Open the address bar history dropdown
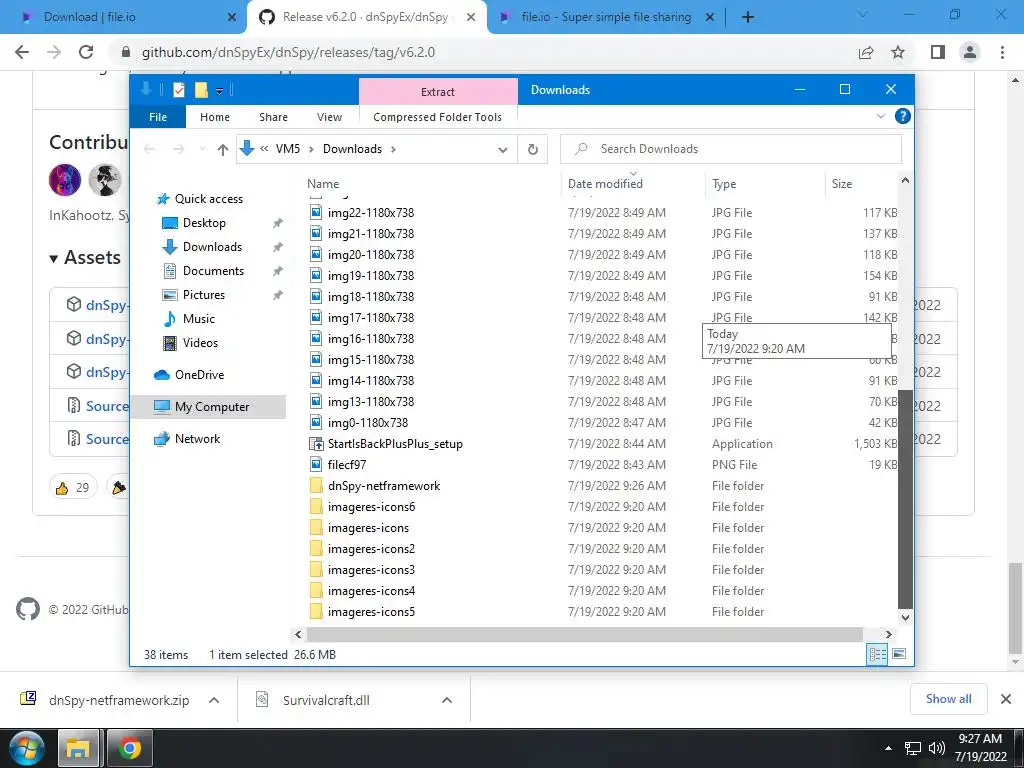Image resolution: width=1024 pixels, height=768 pixels. click(503, 150)
